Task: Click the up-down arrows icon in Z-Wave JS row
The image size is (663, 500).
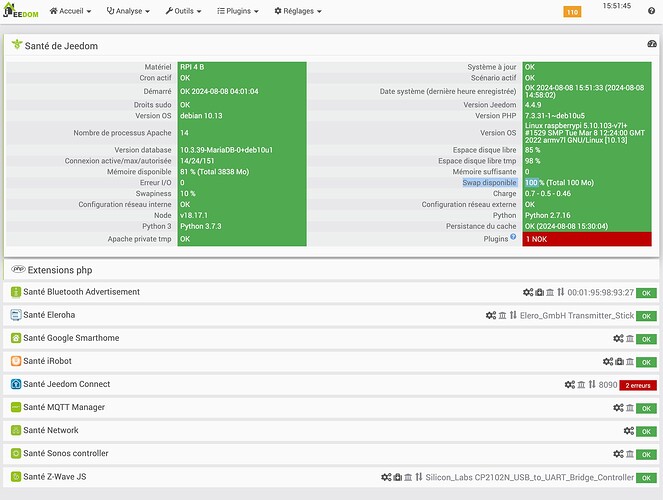Action: coord(419,477)
